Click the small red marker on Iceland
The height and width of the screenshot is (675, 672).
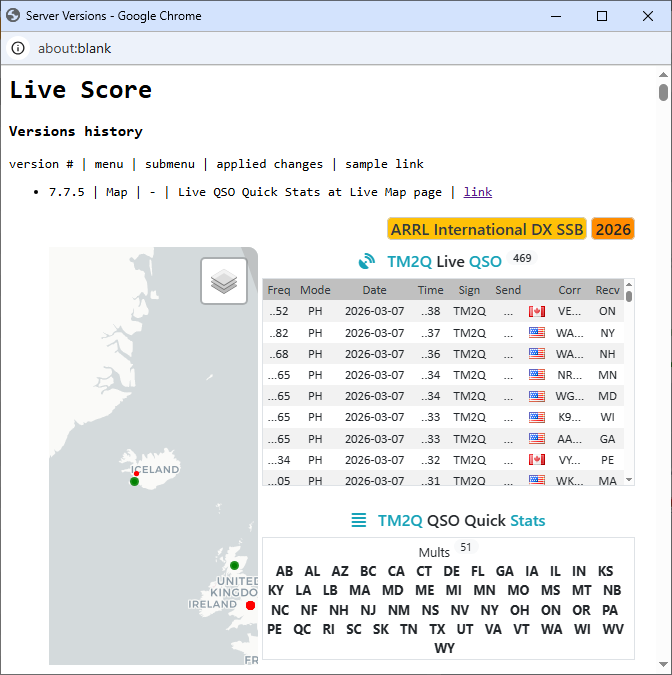(136, 474)
